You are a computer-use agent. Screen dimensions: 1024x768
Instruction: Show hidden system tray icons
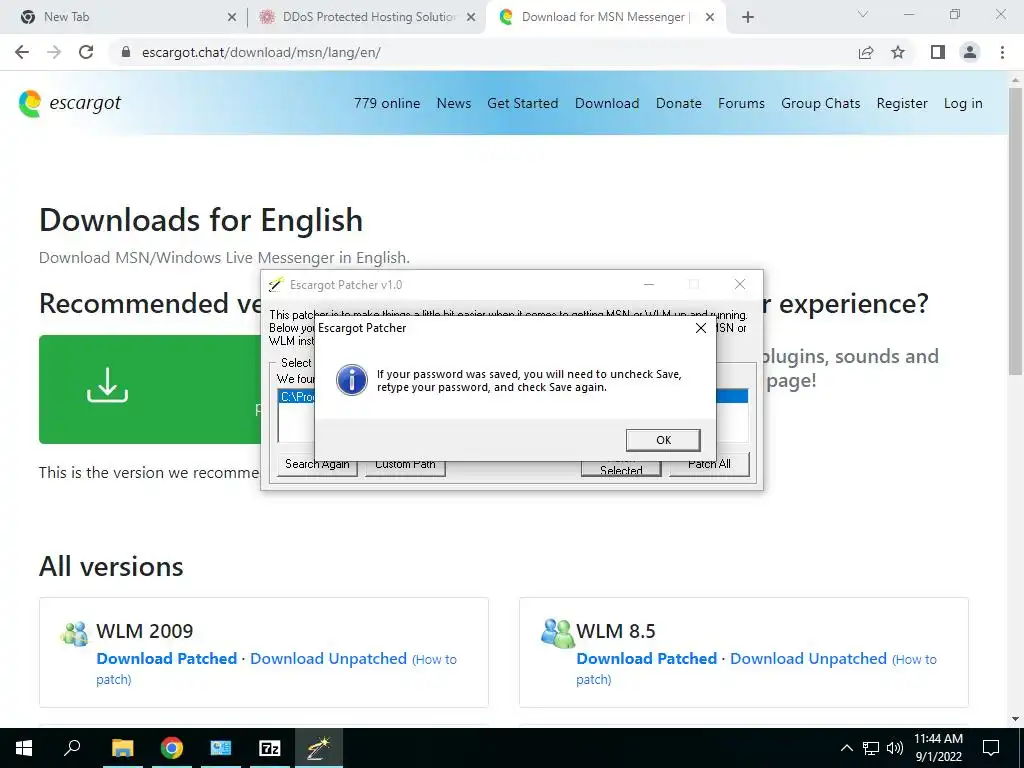point(846,748)
